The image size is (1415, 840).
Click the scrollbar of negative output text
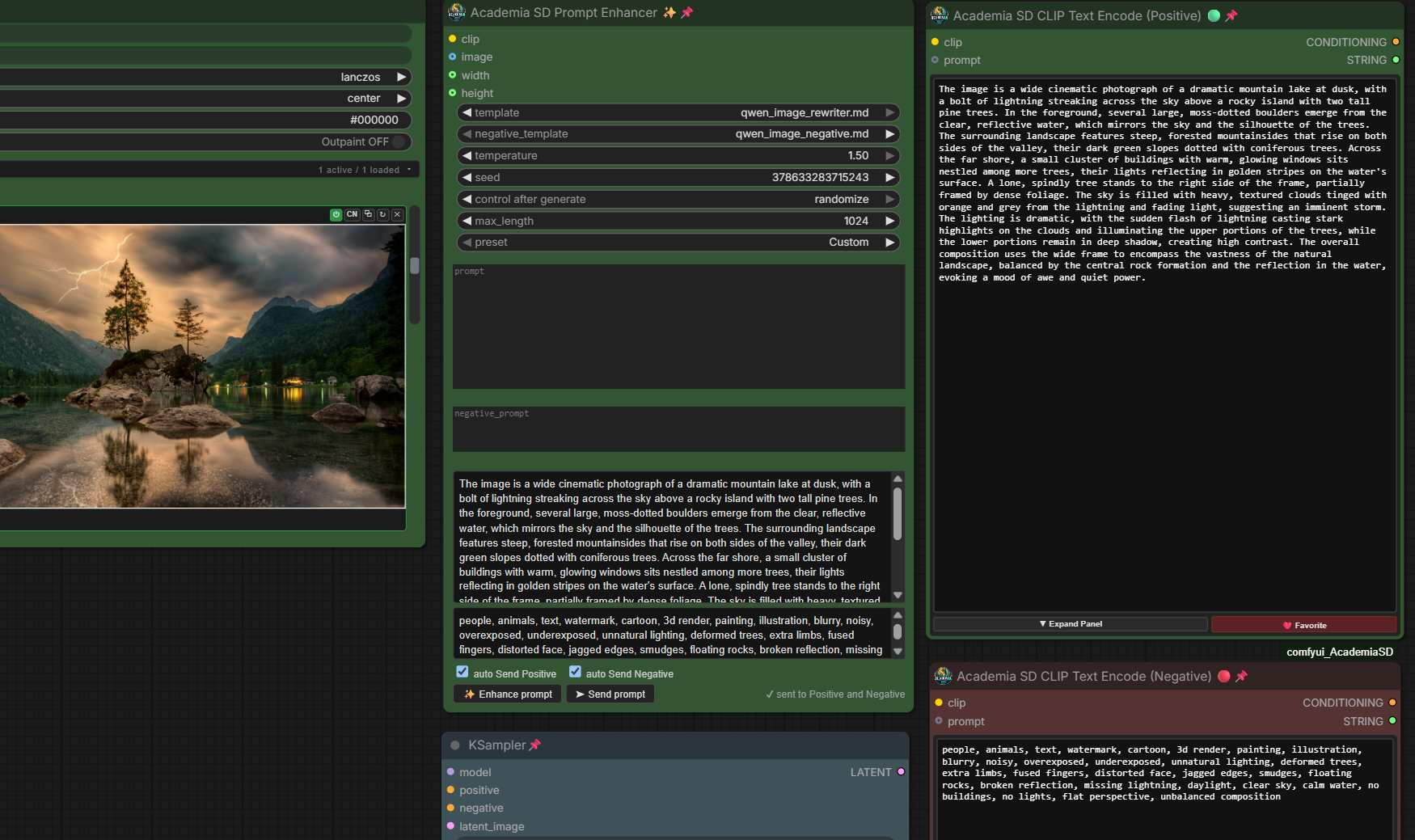click(x=898, y=633)
